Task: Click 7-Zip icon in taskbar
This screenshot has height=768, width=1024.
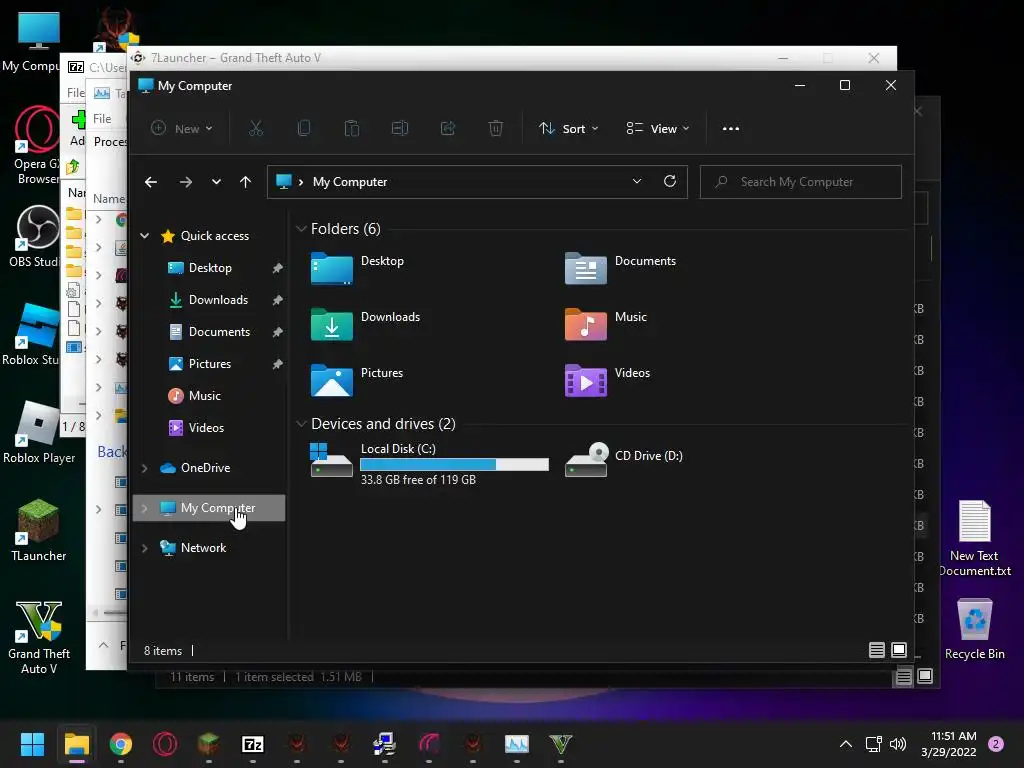Action: (x=253, y=744)
